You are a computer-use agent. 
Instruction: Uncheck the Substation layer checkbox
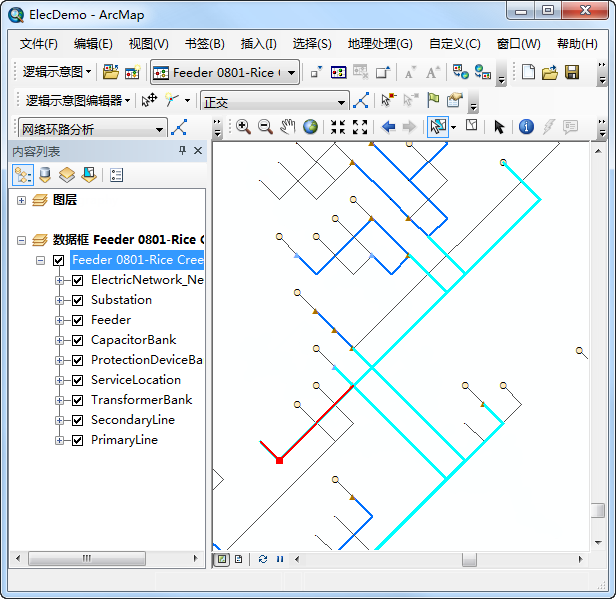pyautogui.click(x=77, y=300)
